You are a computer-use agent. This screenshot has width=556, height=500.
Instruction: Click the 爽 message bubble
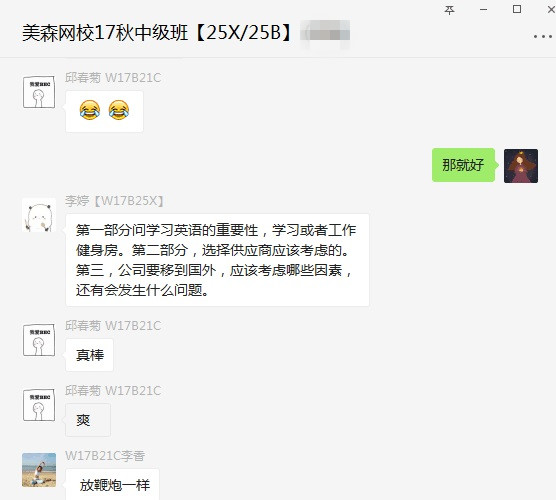click(x=88, y=420)
